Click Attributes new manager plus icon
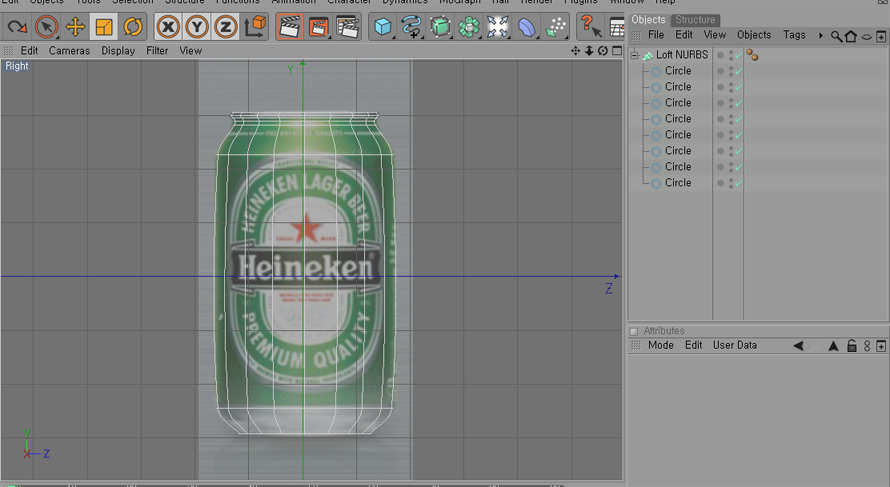 pos(881,346)
